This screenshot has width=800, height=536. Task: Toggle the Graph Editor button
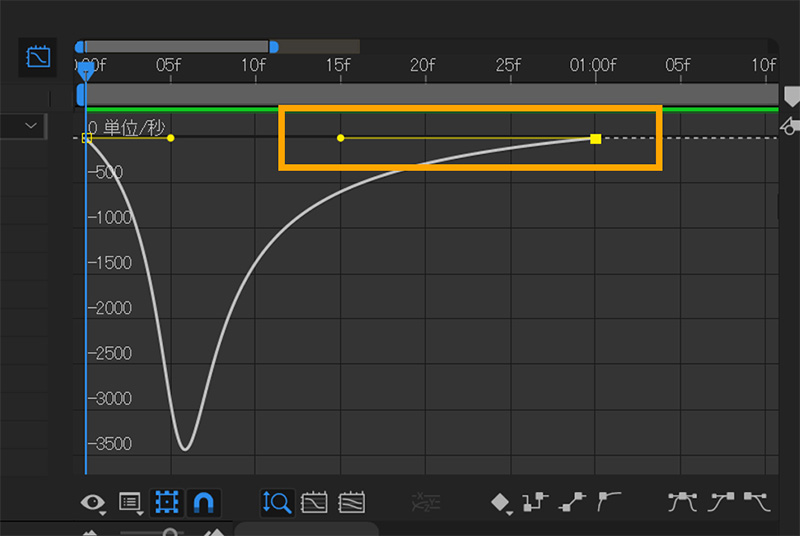[x=37, y=57]
